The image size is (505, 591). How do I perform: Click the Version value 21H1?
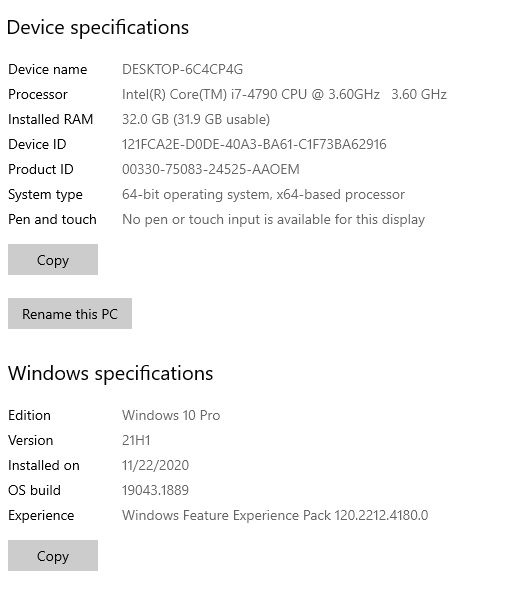coord(136,440)
